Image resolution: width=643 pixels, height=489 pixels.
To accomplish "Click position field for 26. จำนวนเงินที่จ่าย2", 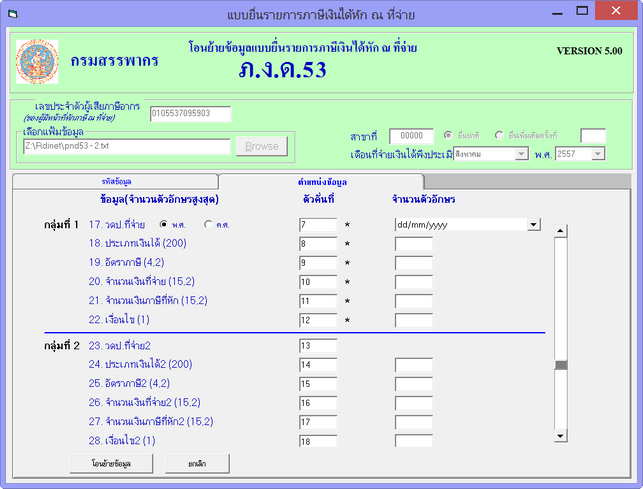I will pyautogui.click(x=318, y=403).
